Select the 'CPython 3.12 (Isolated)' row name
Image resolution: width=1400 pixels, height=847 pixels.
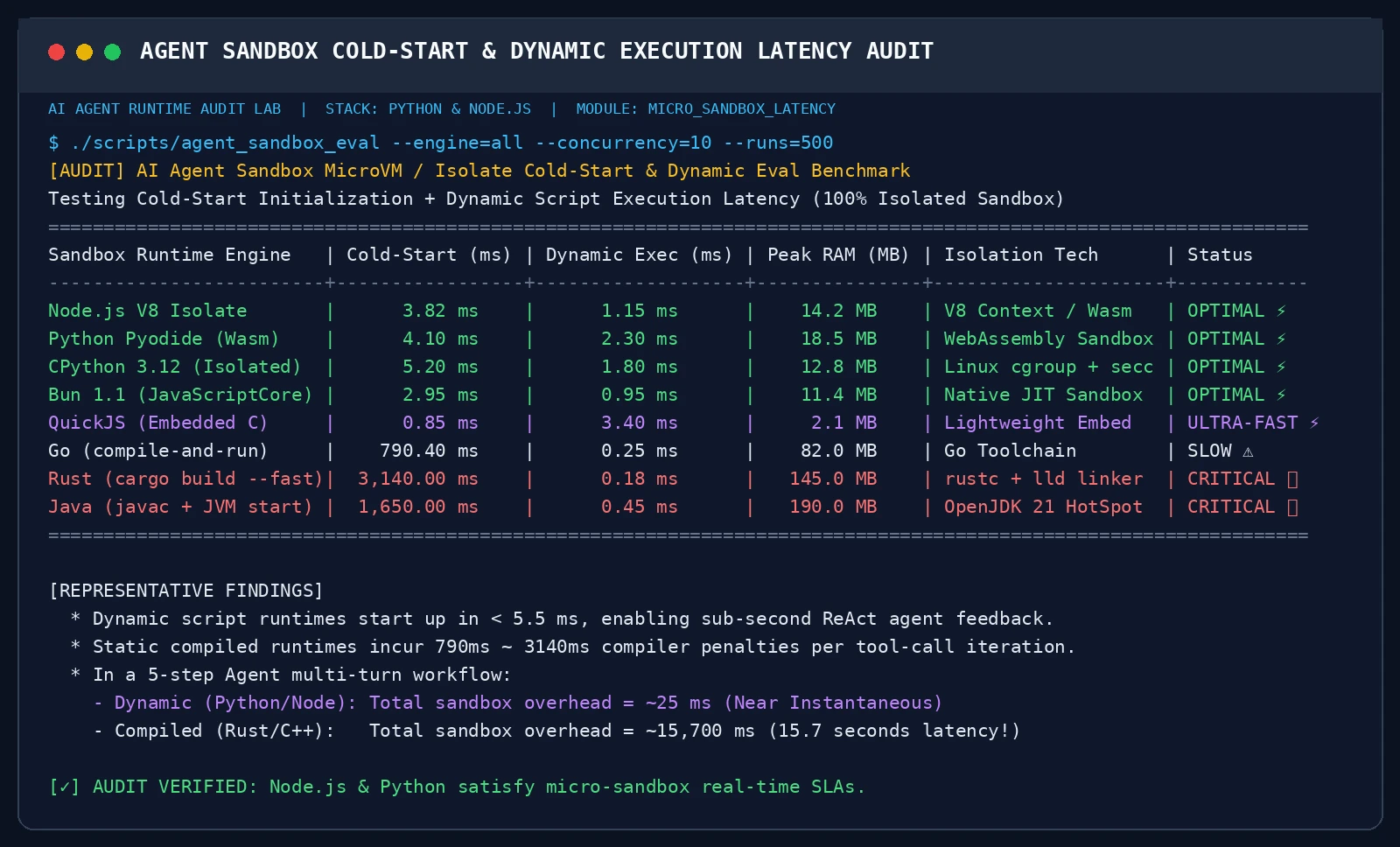click(175, 367)
